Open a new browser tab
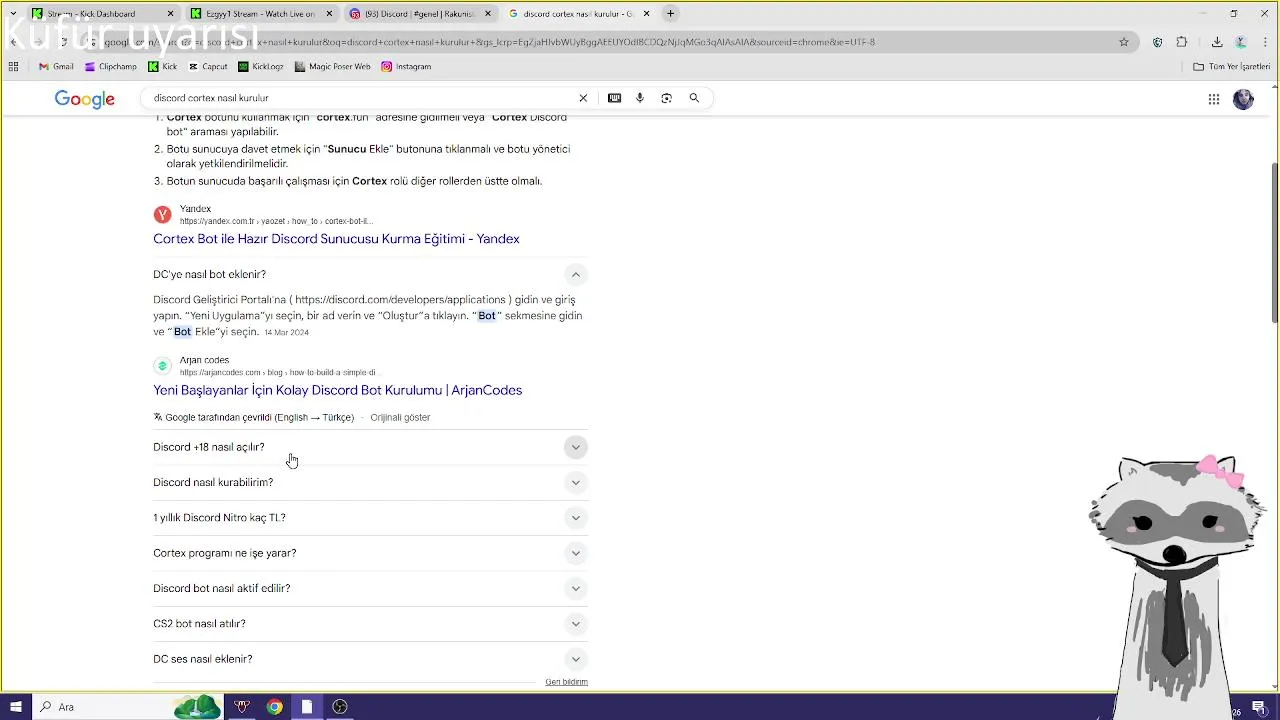The height and width of the screenshot is (720, 1280). (671, 14)
